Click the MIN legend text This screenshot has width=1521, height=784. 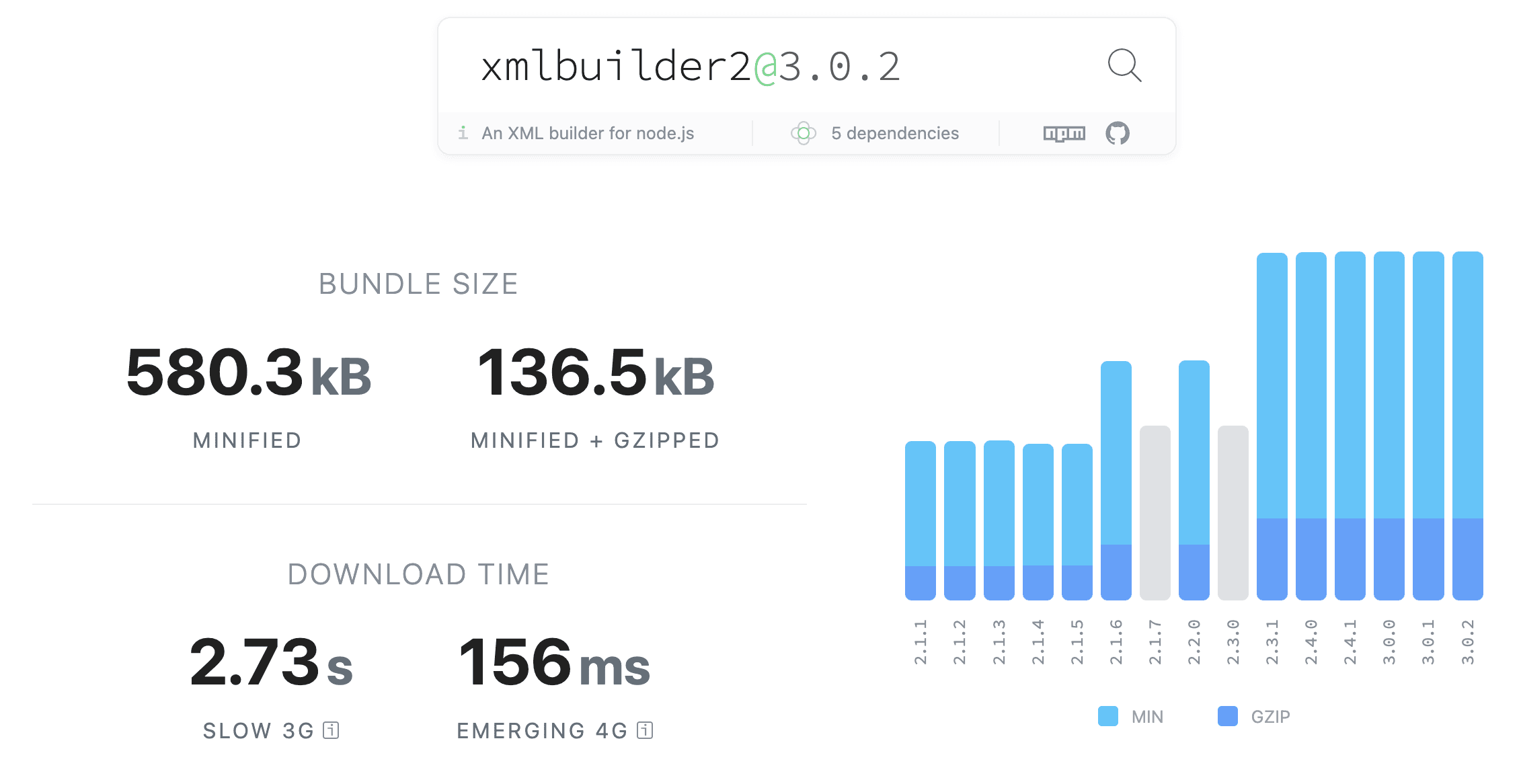click(x=1147, y=717)
